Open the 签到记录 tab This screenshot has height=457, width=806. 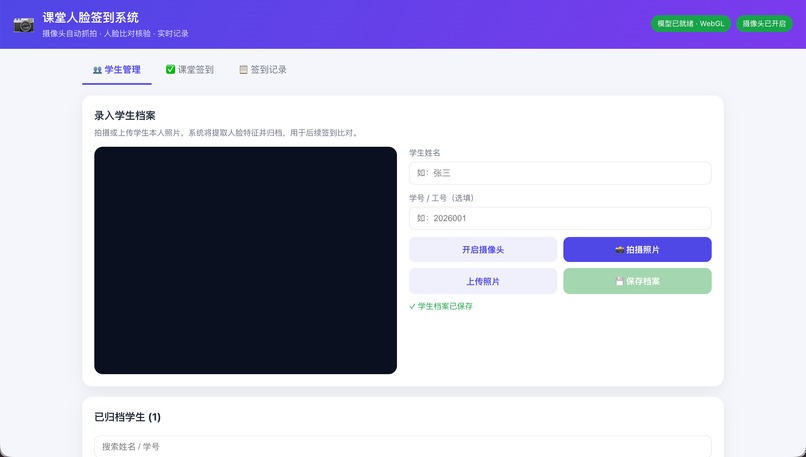click(x=263, y=70)
